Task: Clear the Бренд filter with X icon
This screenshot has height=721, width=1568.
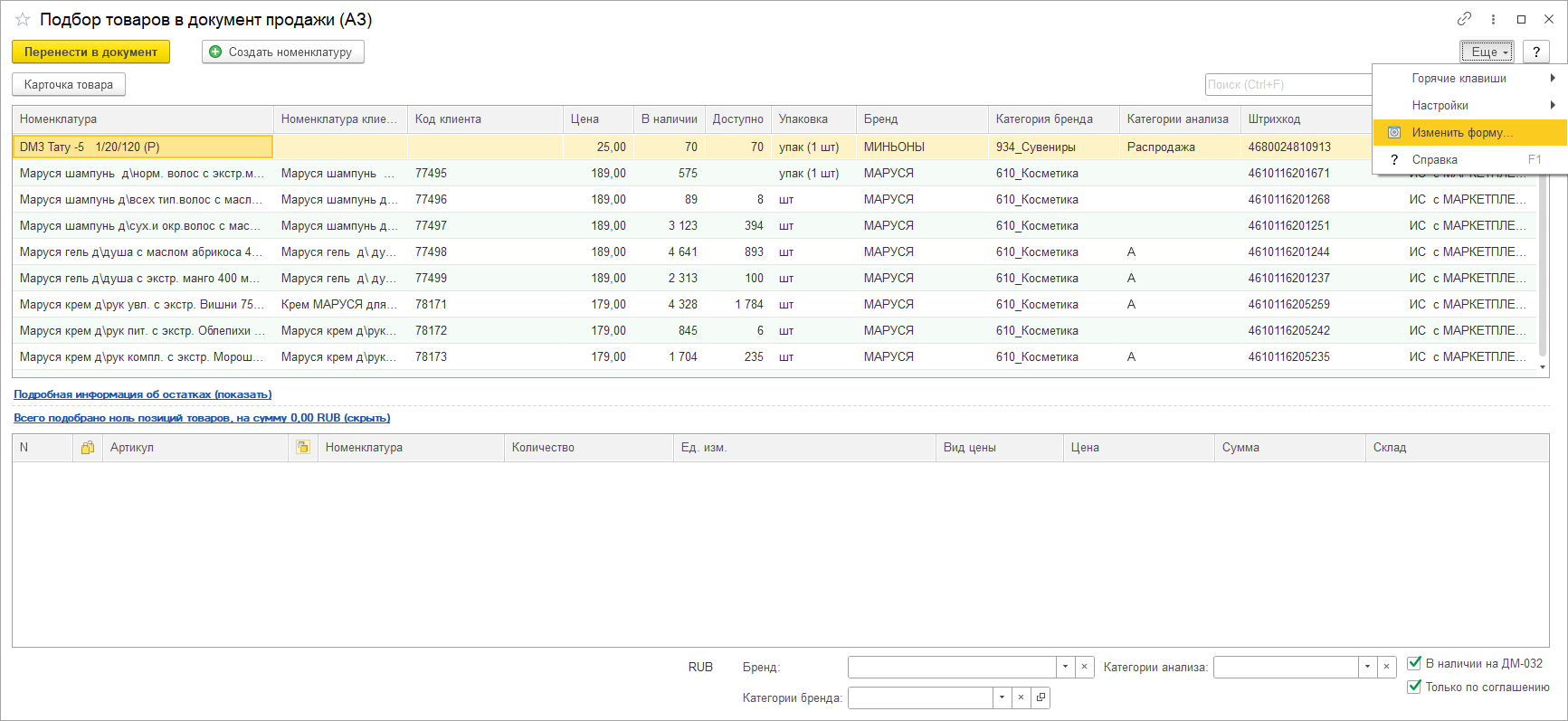Action: coord(1084,667)
